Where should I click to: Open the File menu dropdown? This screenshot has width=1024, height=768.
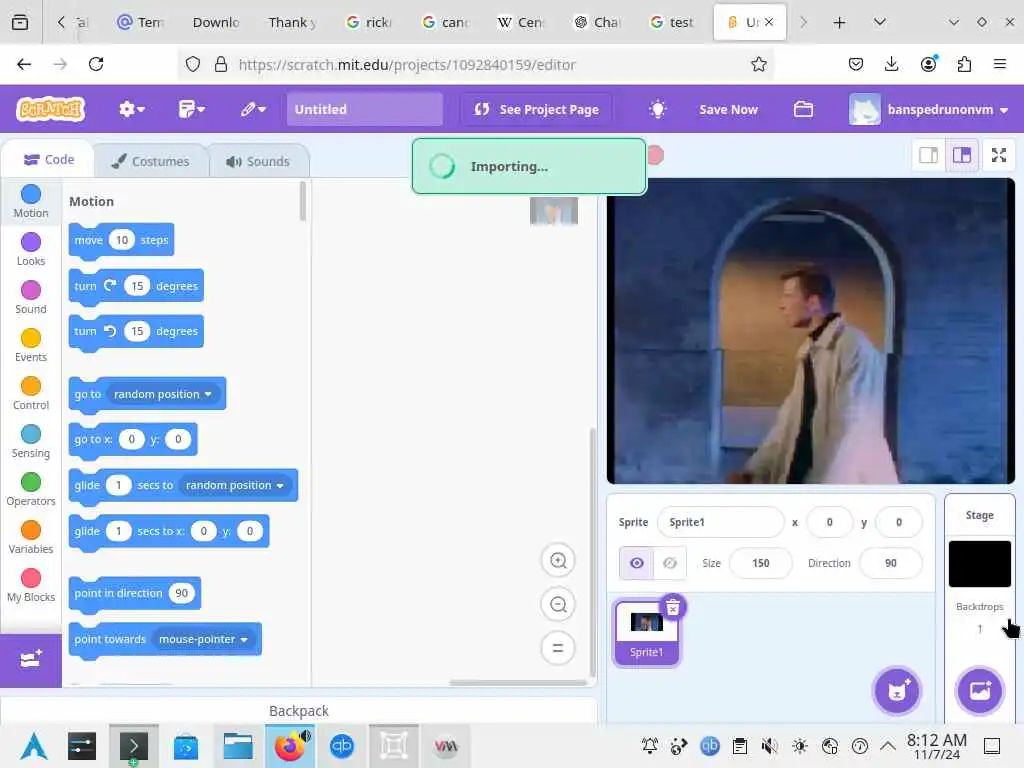click(191, 109)
